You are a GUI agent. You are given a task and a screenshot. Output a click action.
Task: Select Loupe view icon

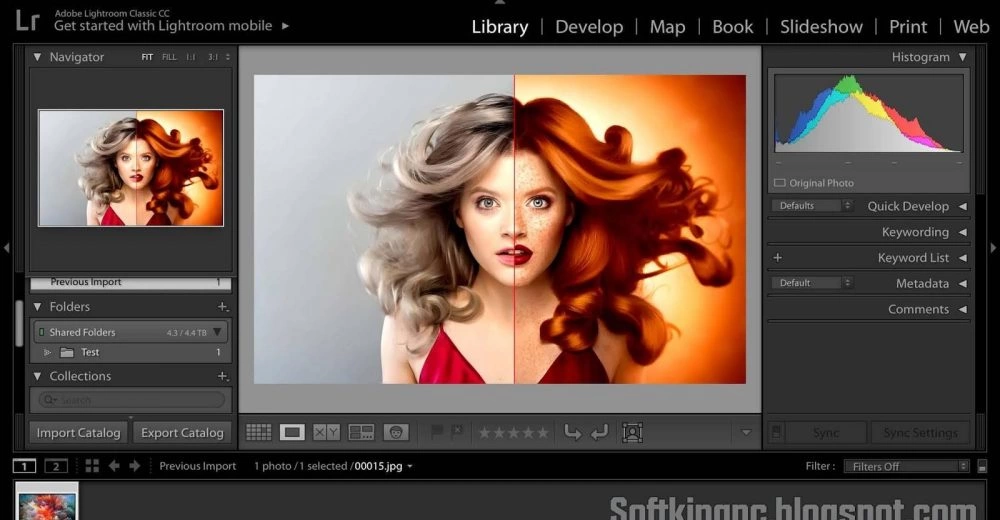[x=292, y=433]
